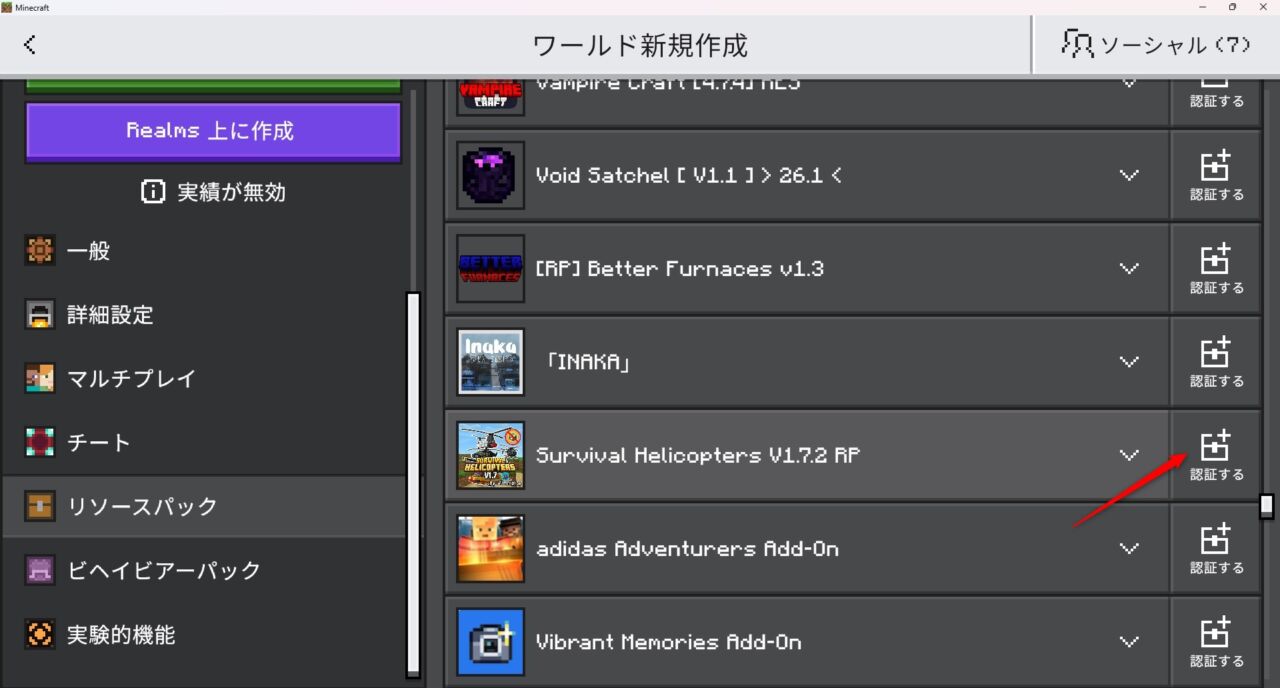Switch to the Multiplayer tab
1280x688 pixels.
pos(205,379)
